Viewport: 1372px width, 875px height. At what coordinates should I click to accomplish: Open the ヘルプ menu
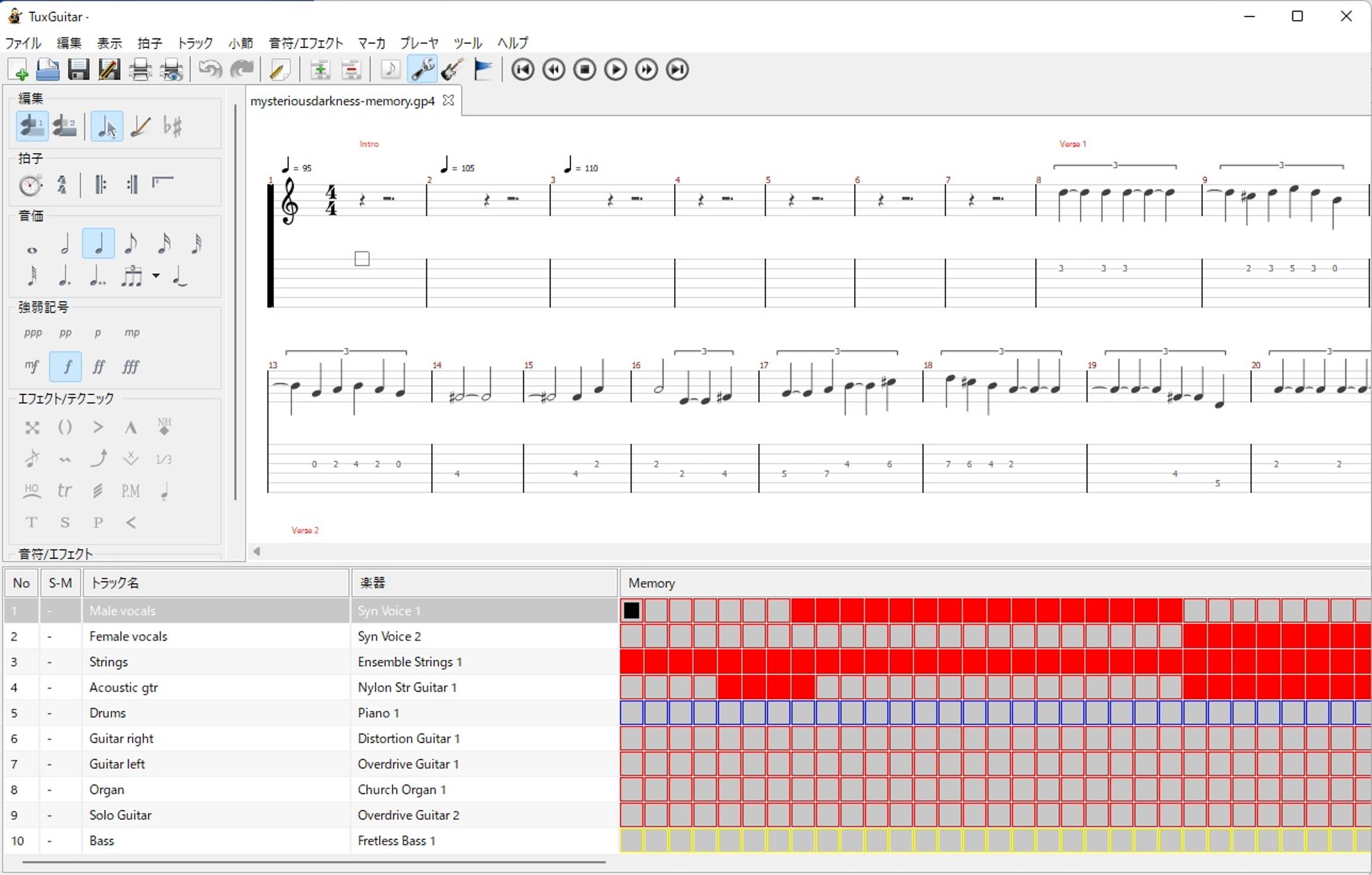513,43
